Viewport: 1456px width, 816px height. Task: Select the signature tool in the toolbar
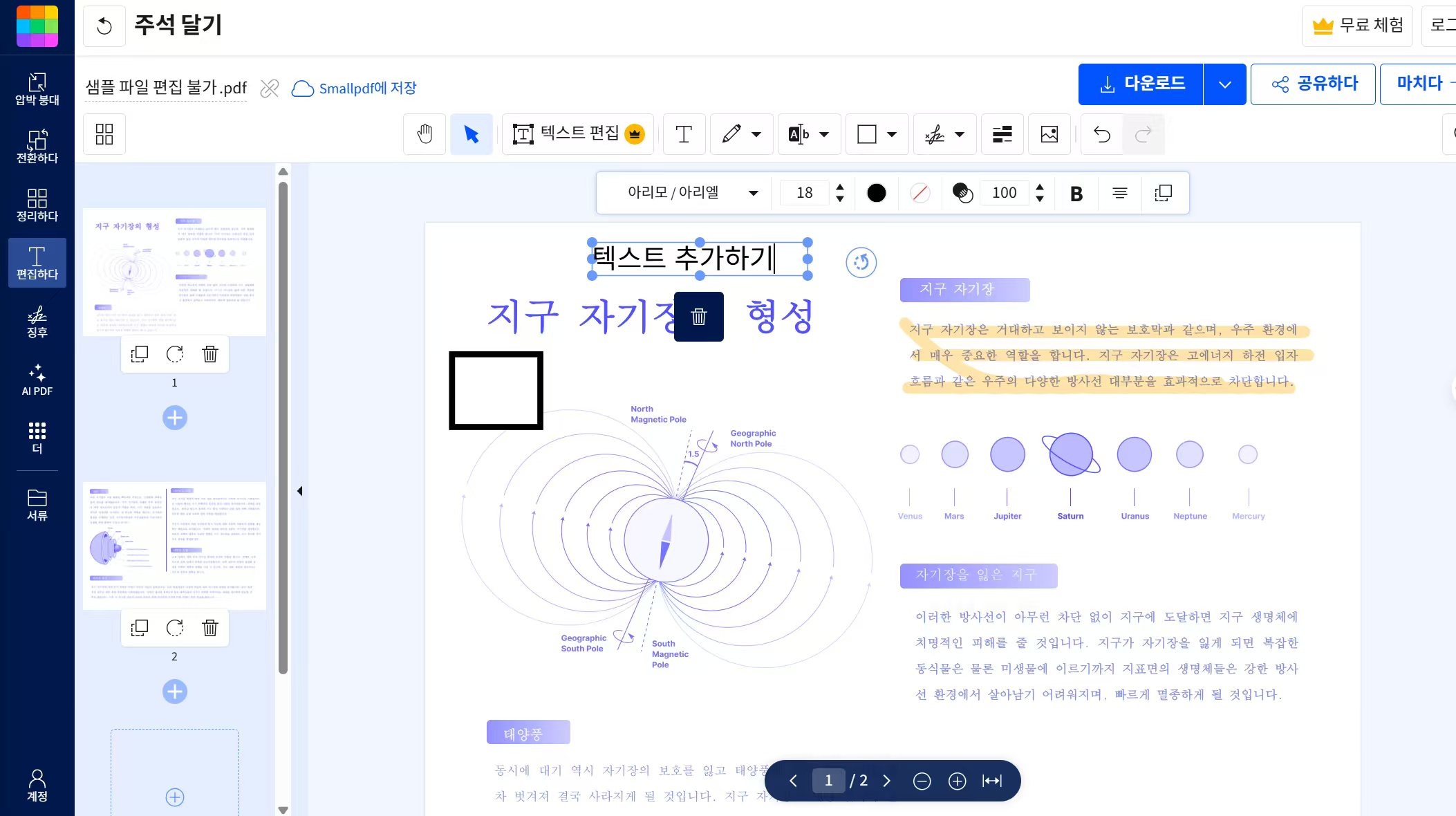[x=935, y=134]
